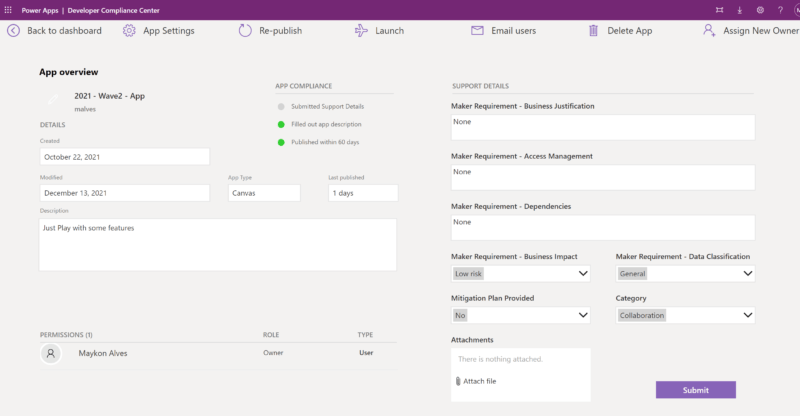Viewport: 800px width, 416px height.
Task: Click the download icon in header
Action: tap(740, 9)
